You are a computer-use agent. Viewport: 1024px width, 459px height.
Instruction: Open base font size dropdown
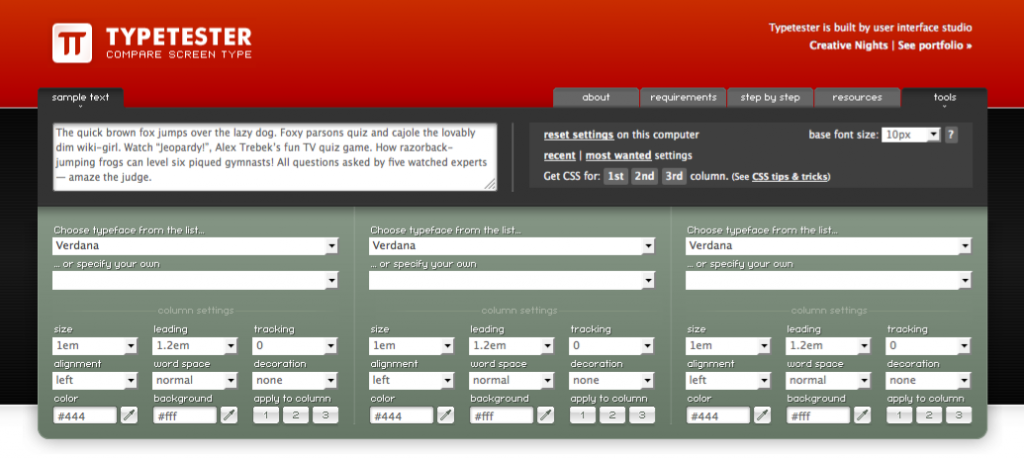910,135
